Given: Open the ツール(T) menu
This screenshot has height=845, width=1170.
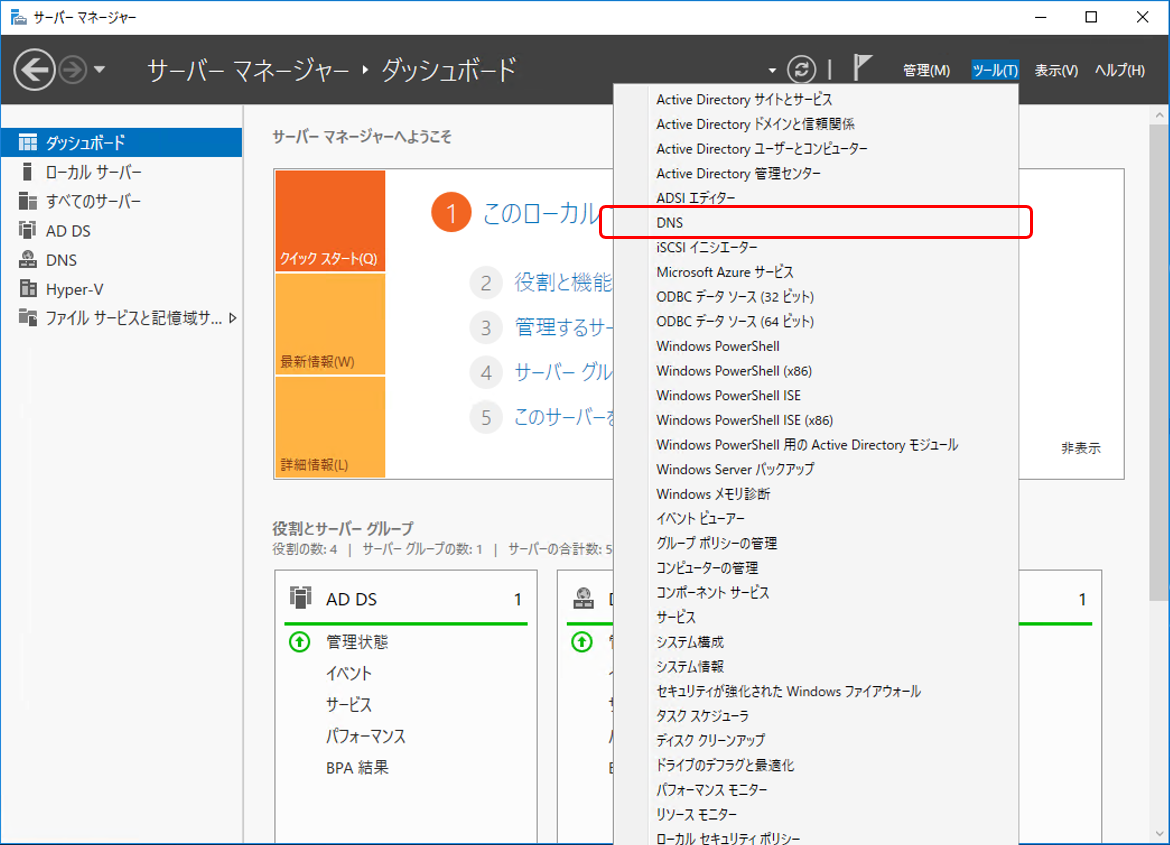Looking at the screenshot, I should coord(995,70).
